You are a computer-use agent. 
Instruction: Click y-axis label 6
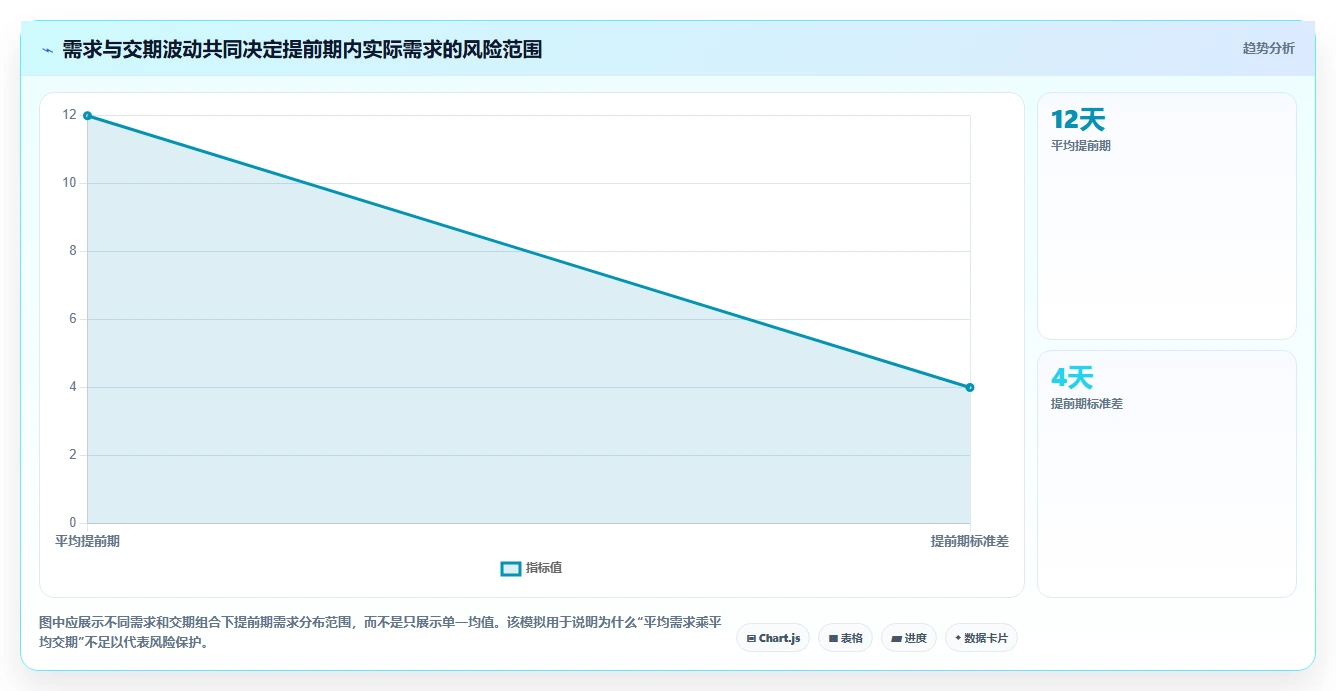pyautogui.click(x=72, y=319)
